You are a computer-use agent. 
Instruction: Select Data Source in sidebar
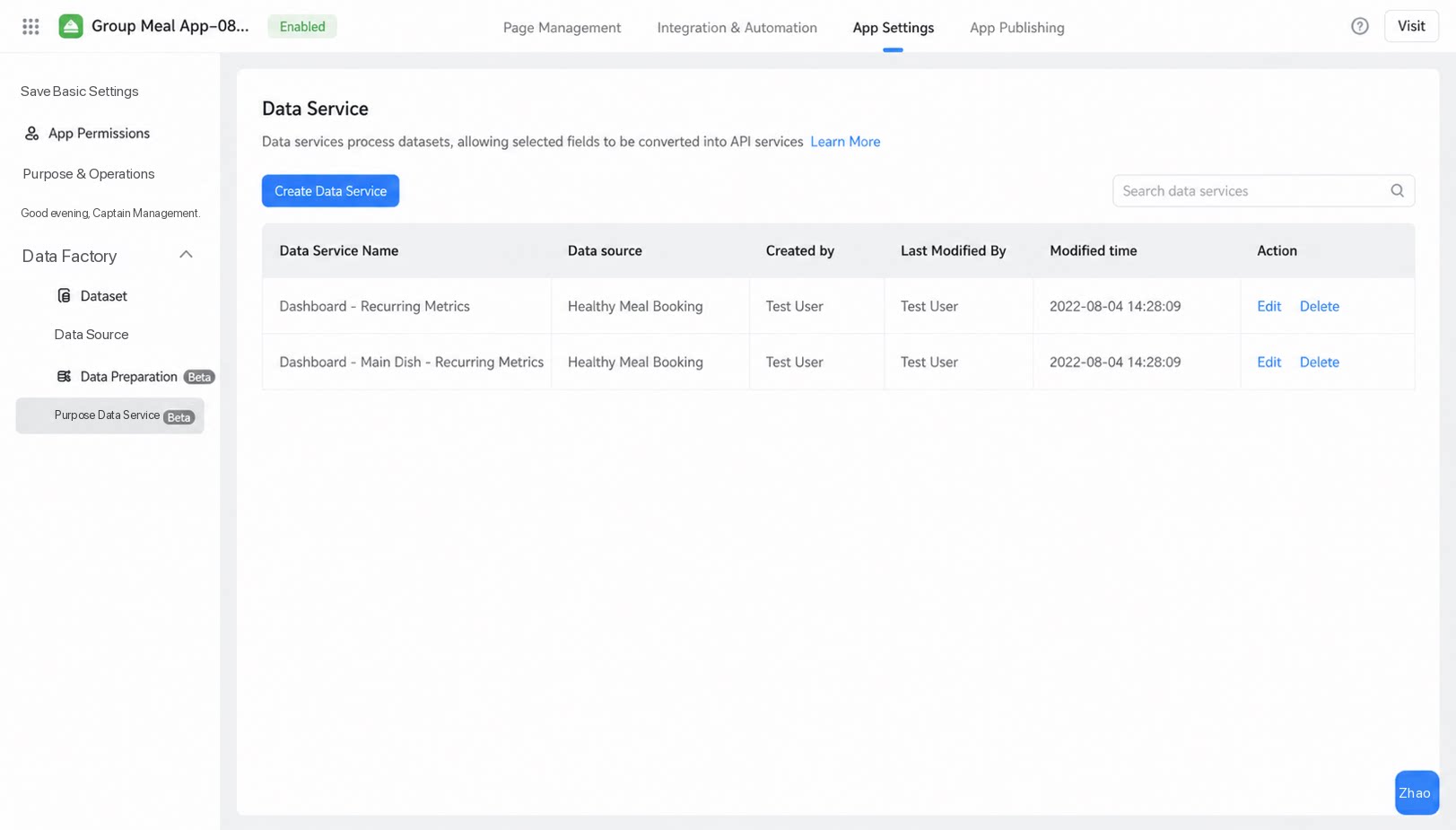pyautogui.click(x=92, y=335)
